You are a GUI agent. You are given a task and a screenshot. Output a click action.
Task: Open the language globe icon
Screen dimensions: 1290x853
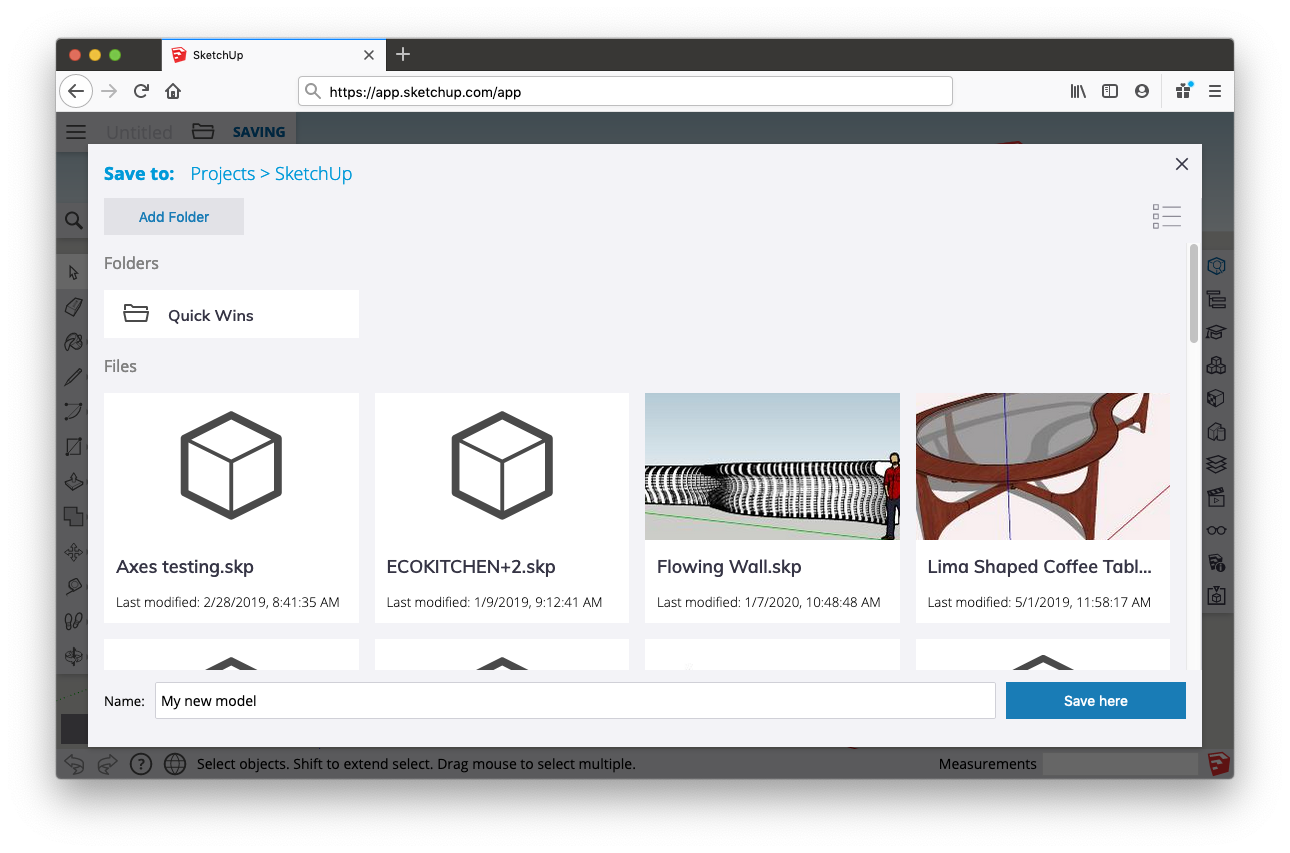[x=175, y=764]
